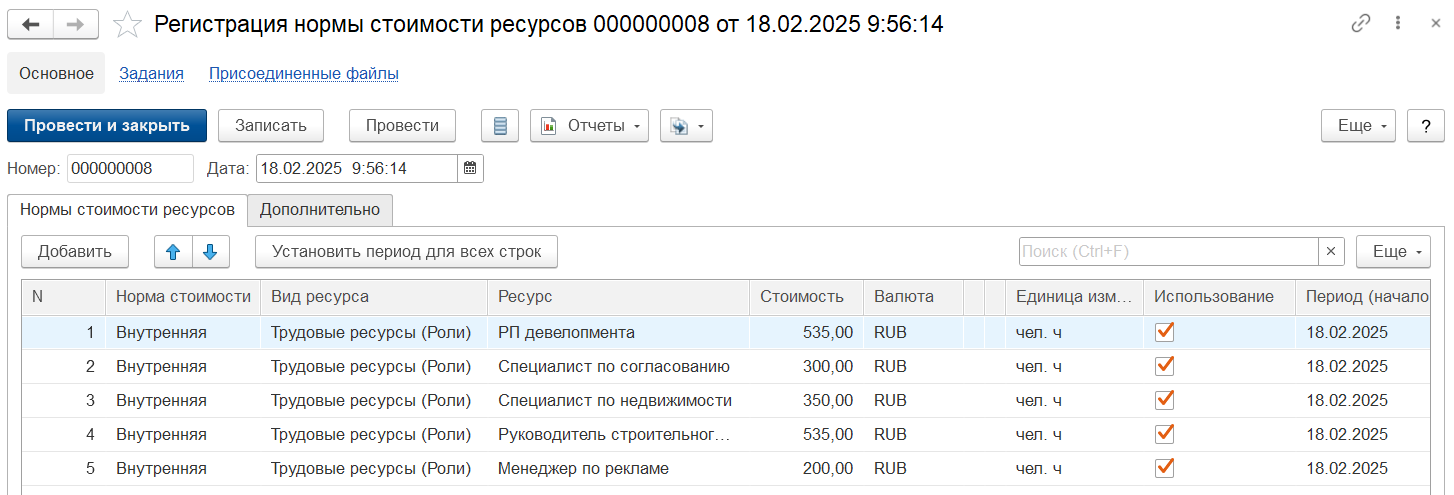Copy link to document via chain icon
The height and width of the screenshot is (495, 1454).
(1360, 24)
